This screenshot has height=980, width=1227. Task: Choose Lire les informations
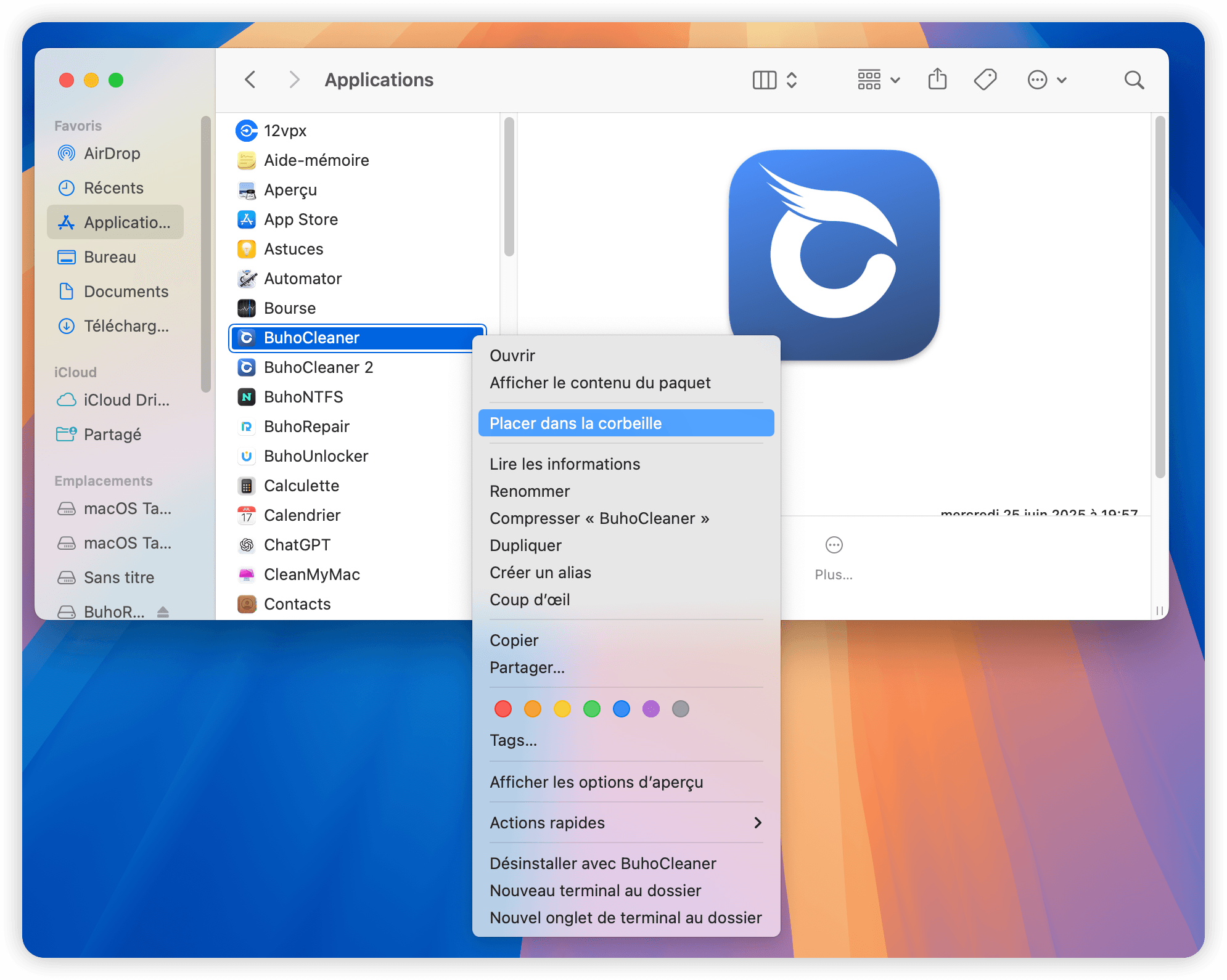point(626,464)
